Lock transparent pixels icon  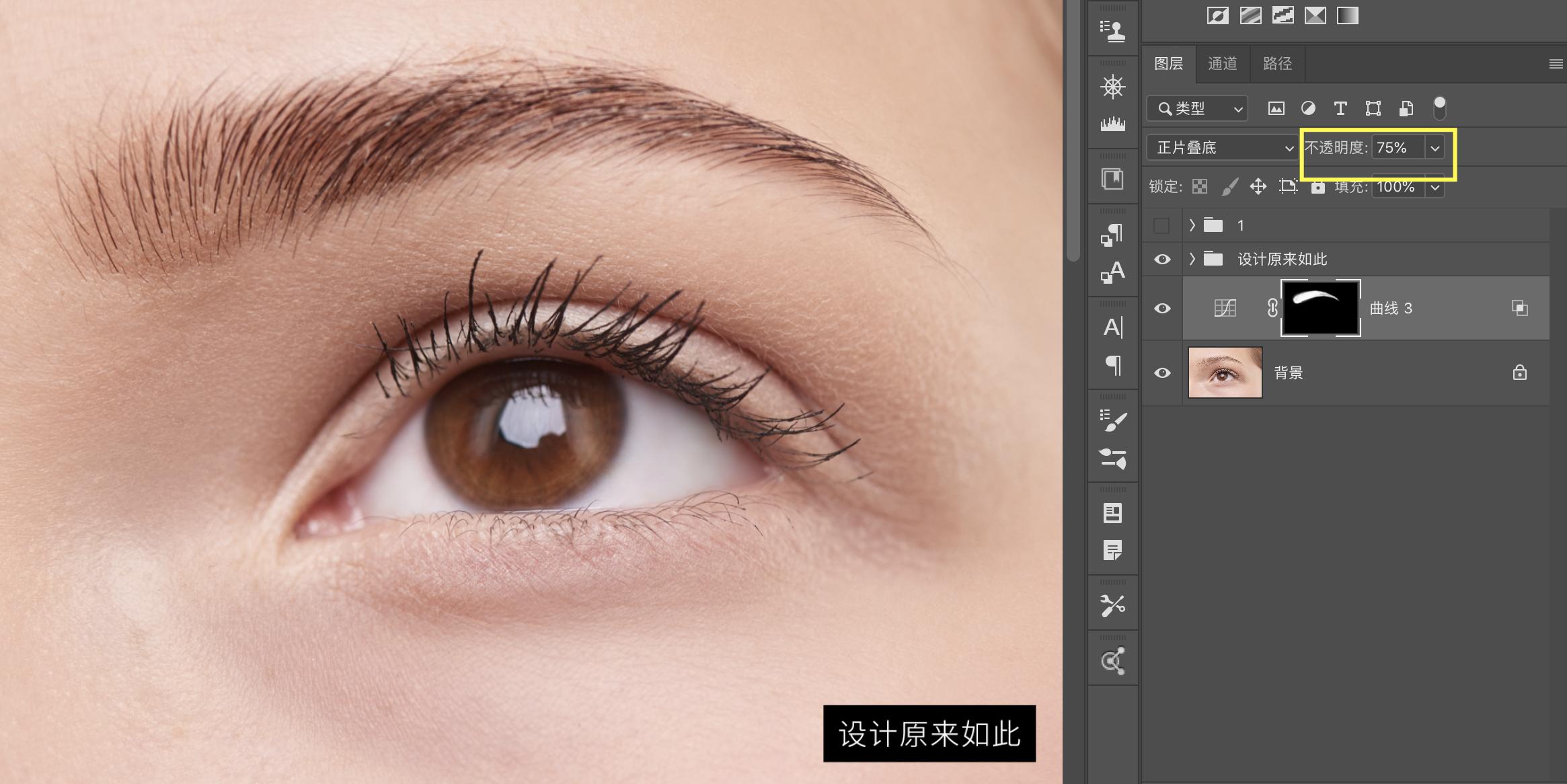pyautogui.click(x=1199, y=186)
